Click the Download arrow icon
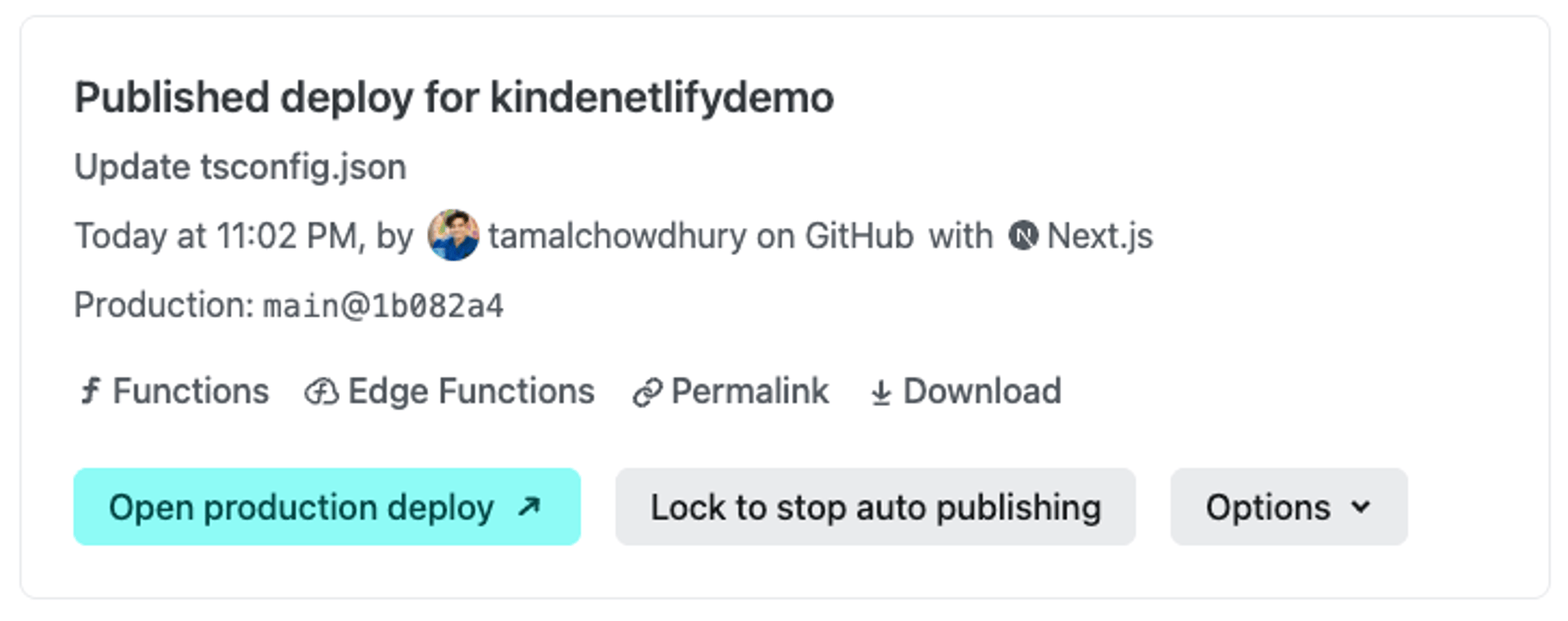 881,390
